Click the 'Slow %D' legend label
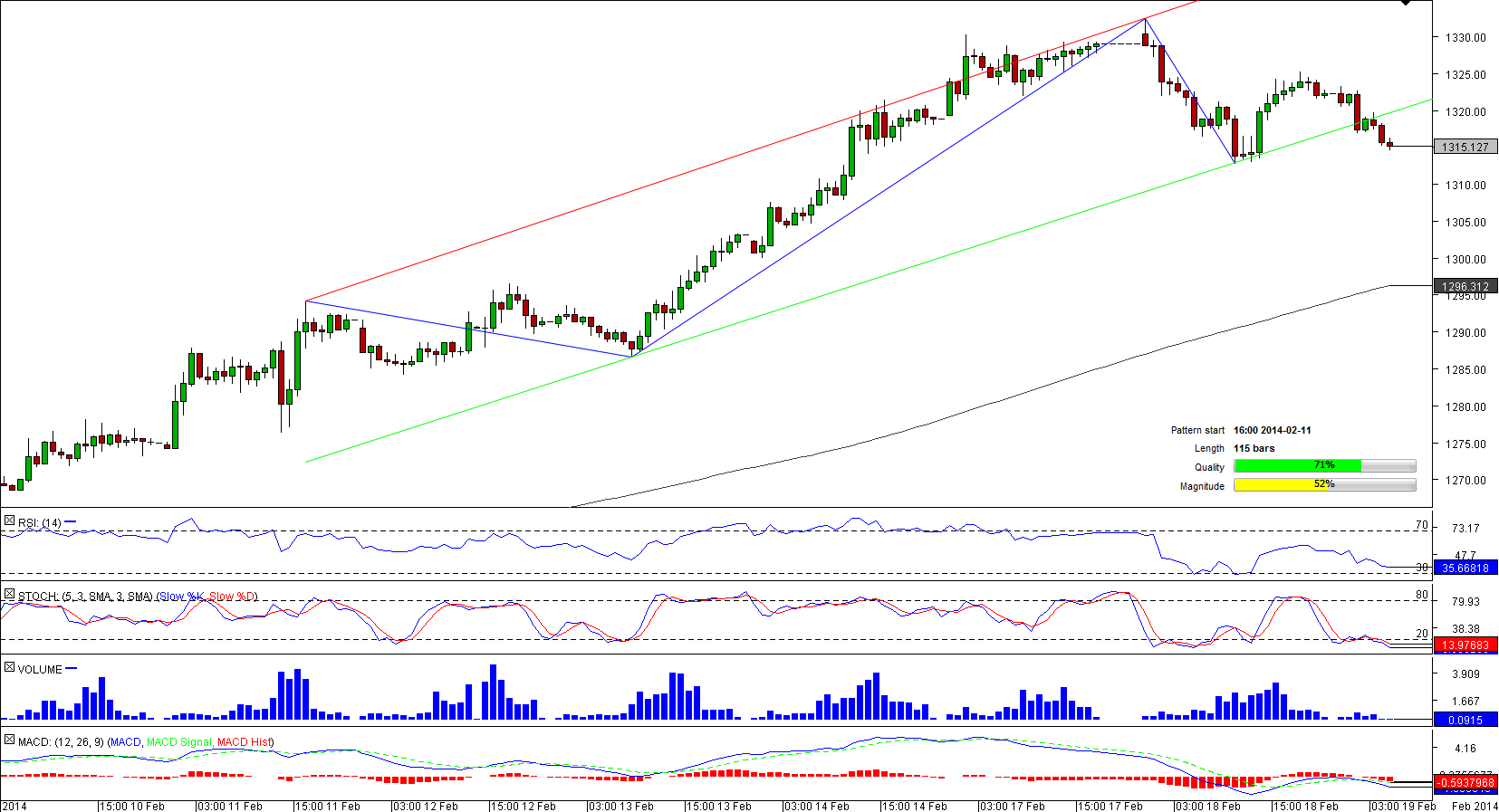This screenshot has height=812, width=1499. point(233,597)
